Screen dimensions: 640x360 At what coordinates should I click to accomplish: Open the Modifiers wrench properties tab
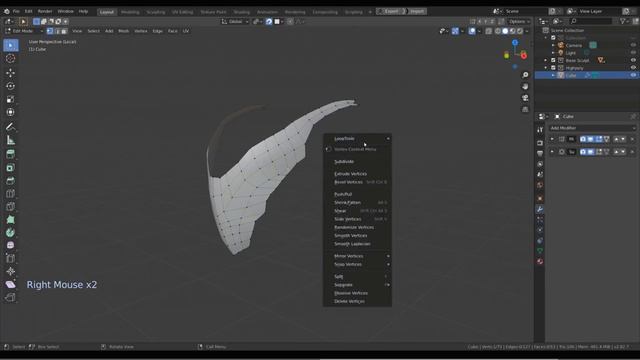(540, 209)
